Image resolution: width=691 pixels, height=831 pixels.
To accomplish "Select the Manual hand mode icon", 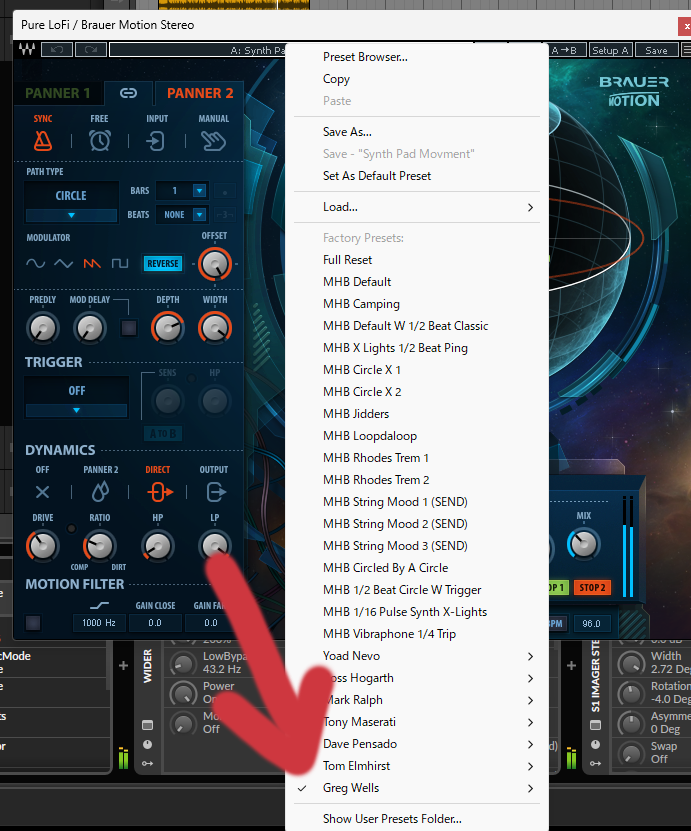I will tap(213, 140).
